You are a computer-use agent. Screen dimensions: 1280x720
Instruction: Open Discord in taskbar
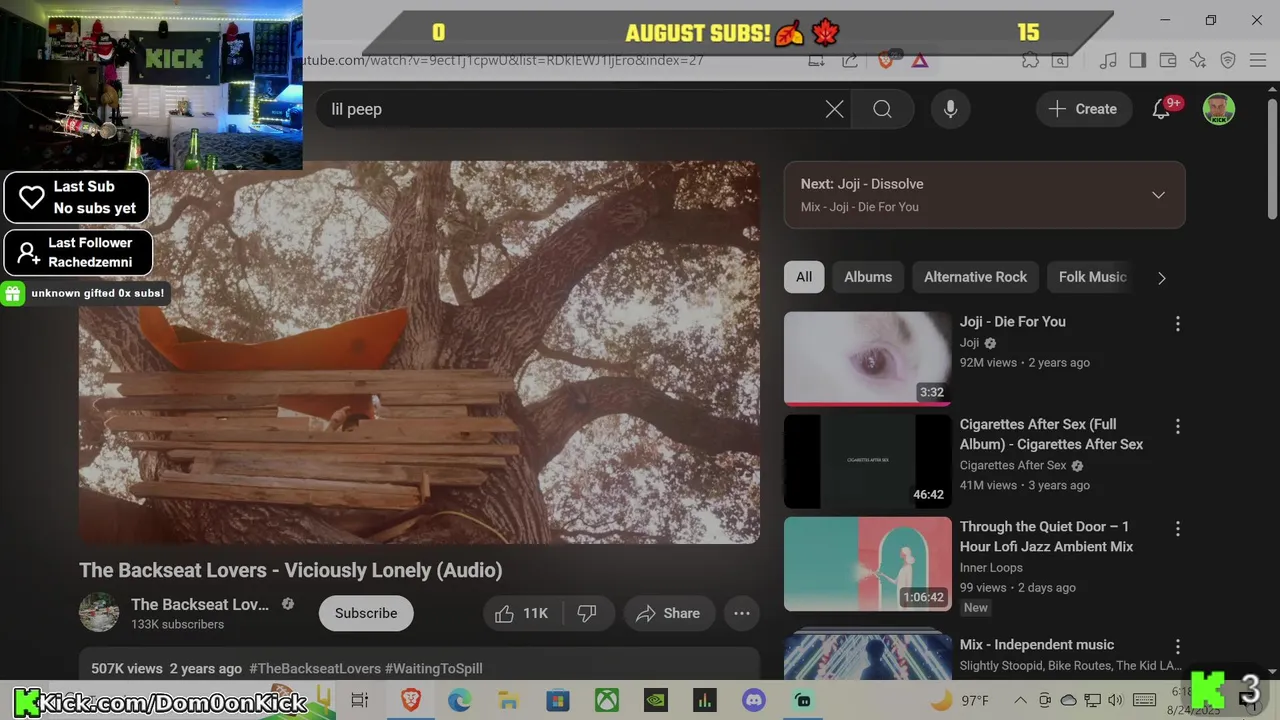coord(754,700)
